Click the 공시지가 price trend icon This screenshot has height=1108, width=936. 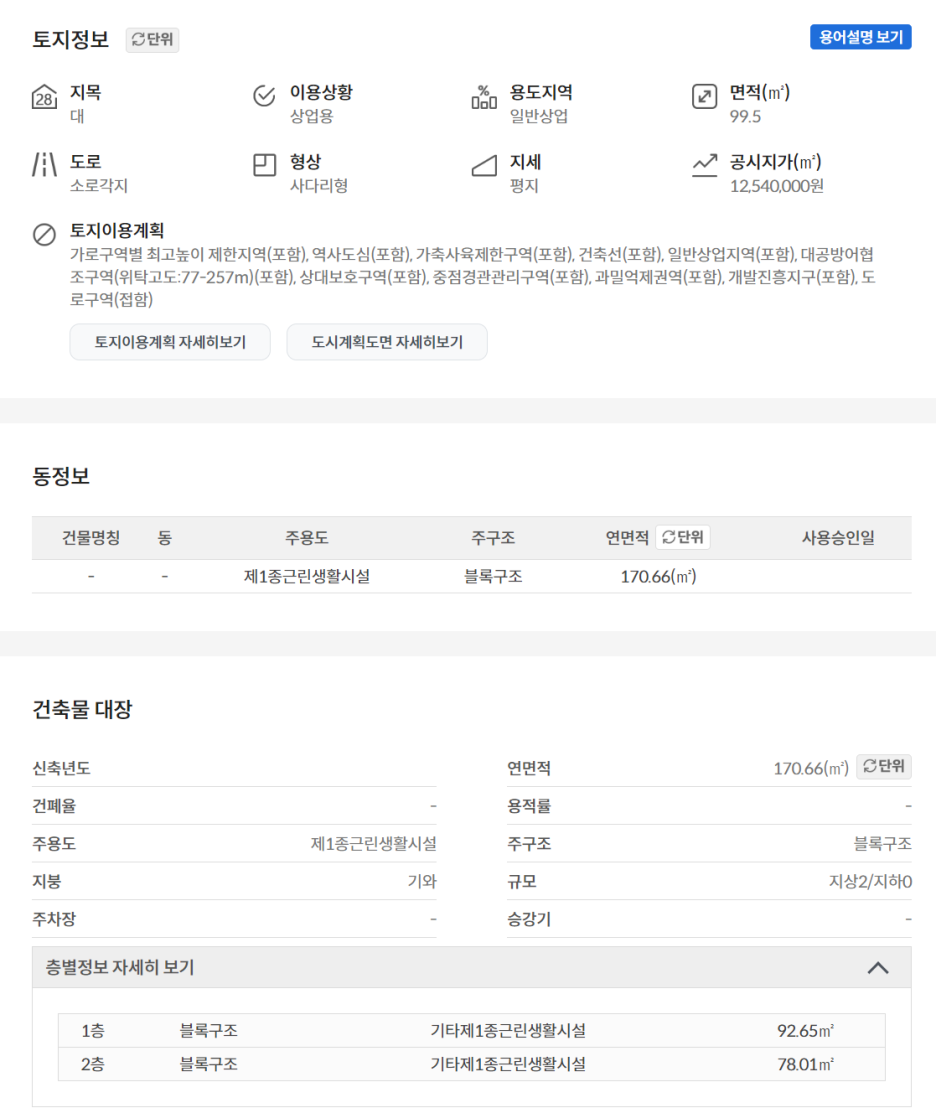coord(704,165)
